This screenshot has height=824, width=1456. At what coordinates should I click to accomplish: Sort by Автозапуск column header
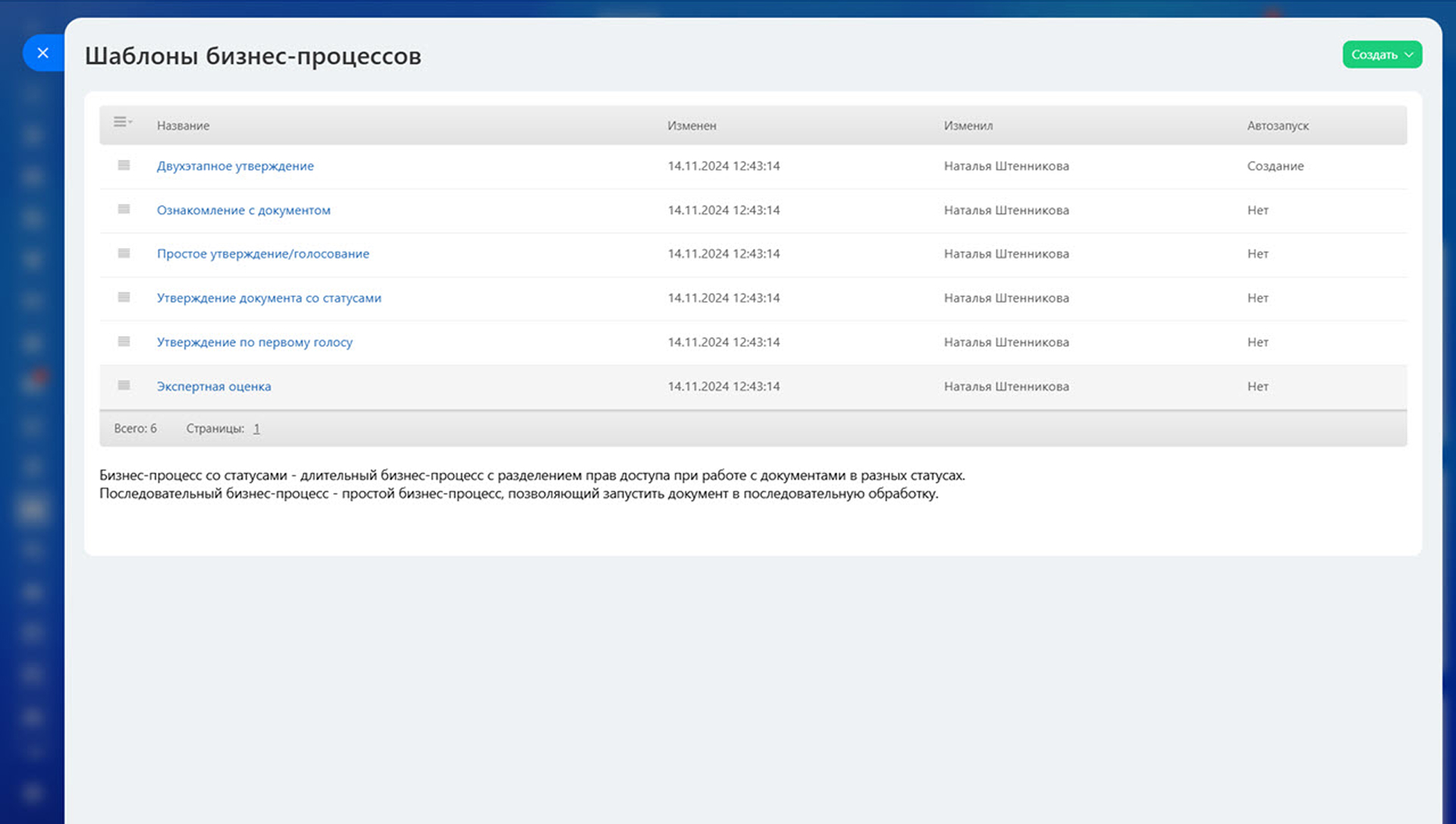tap(1277, 126)
